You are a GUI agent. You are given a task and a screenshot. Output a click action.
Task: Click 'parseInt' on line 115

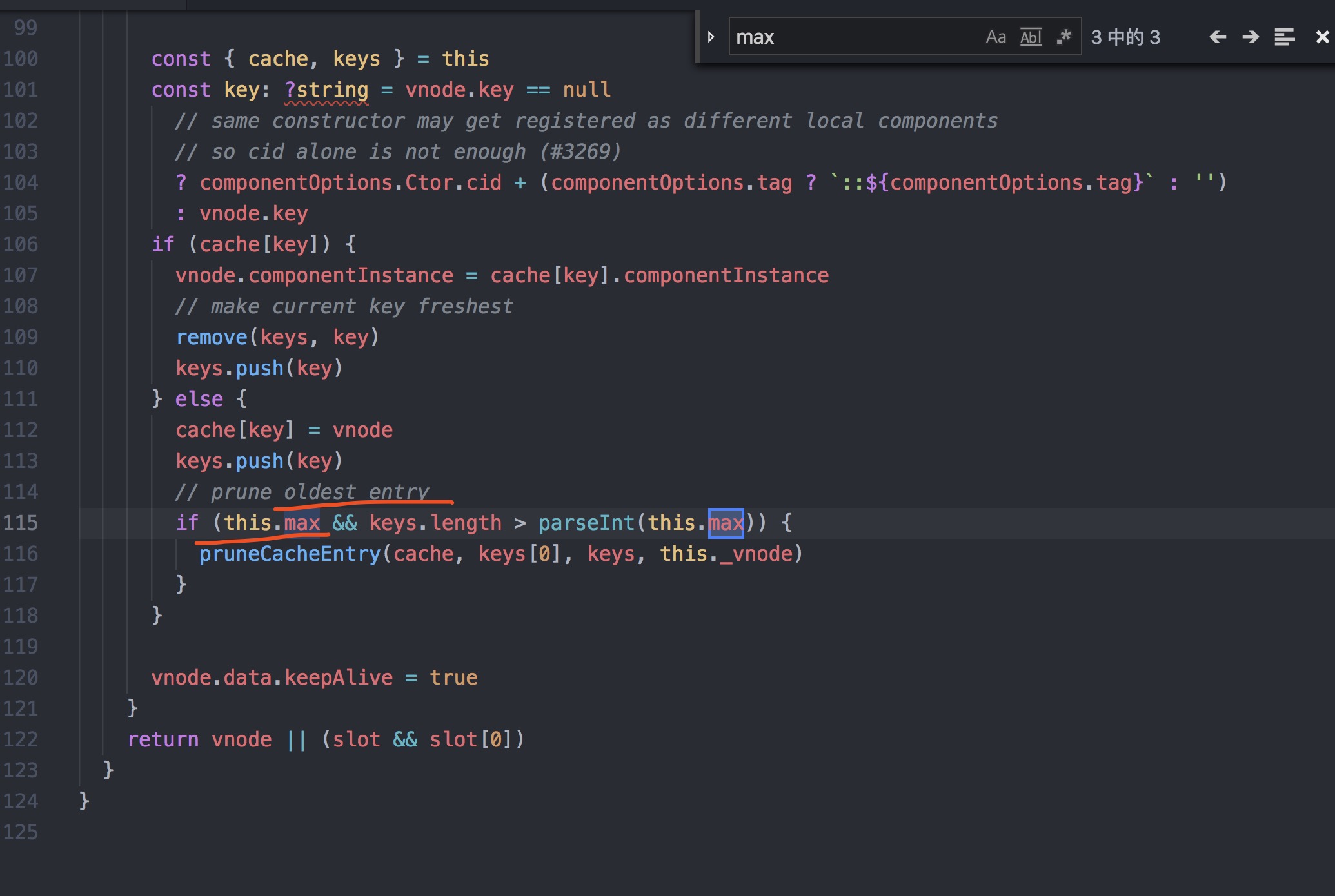tap(587, 523)
